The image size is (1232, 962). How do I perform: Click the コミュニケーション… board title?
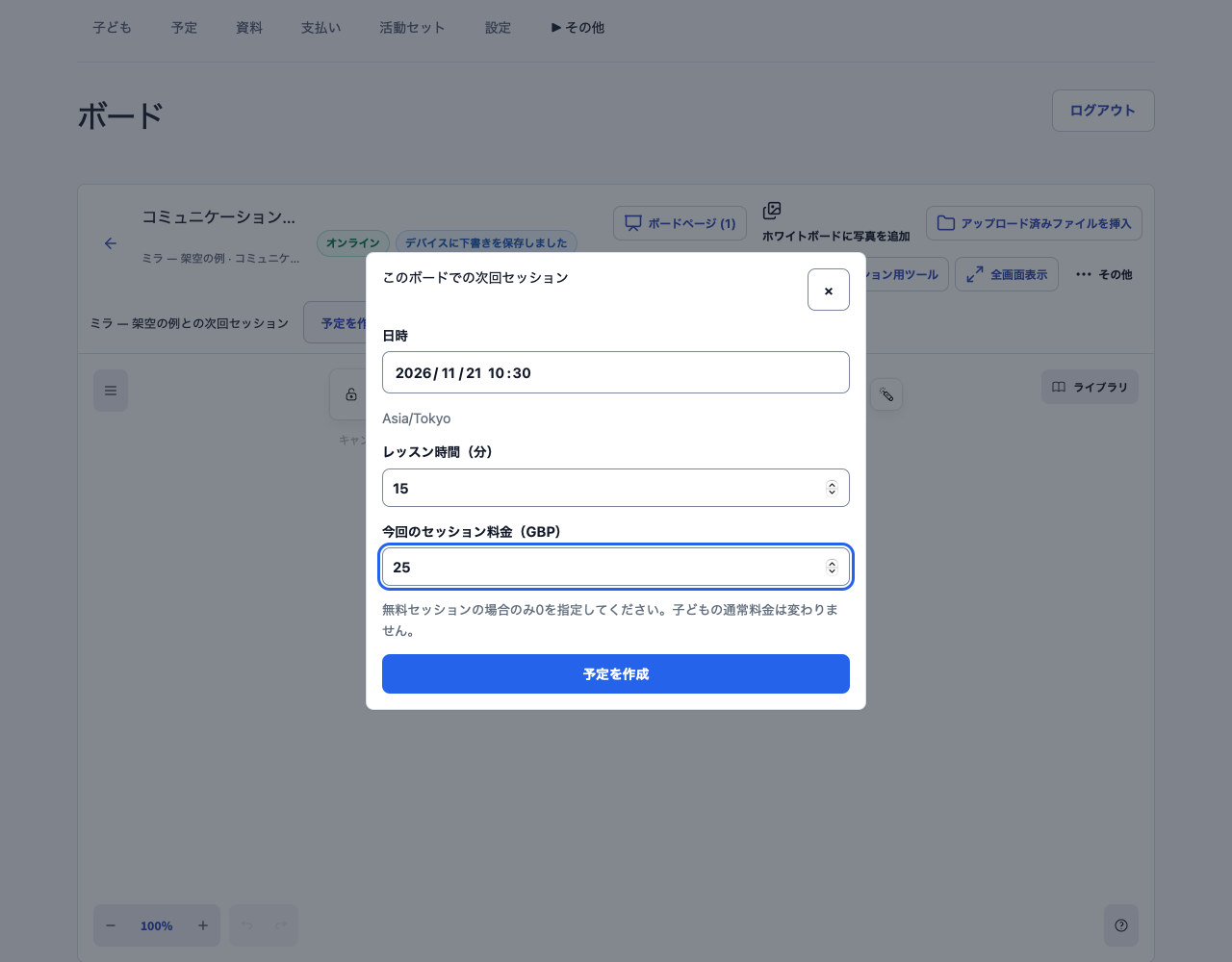point(218,216)
